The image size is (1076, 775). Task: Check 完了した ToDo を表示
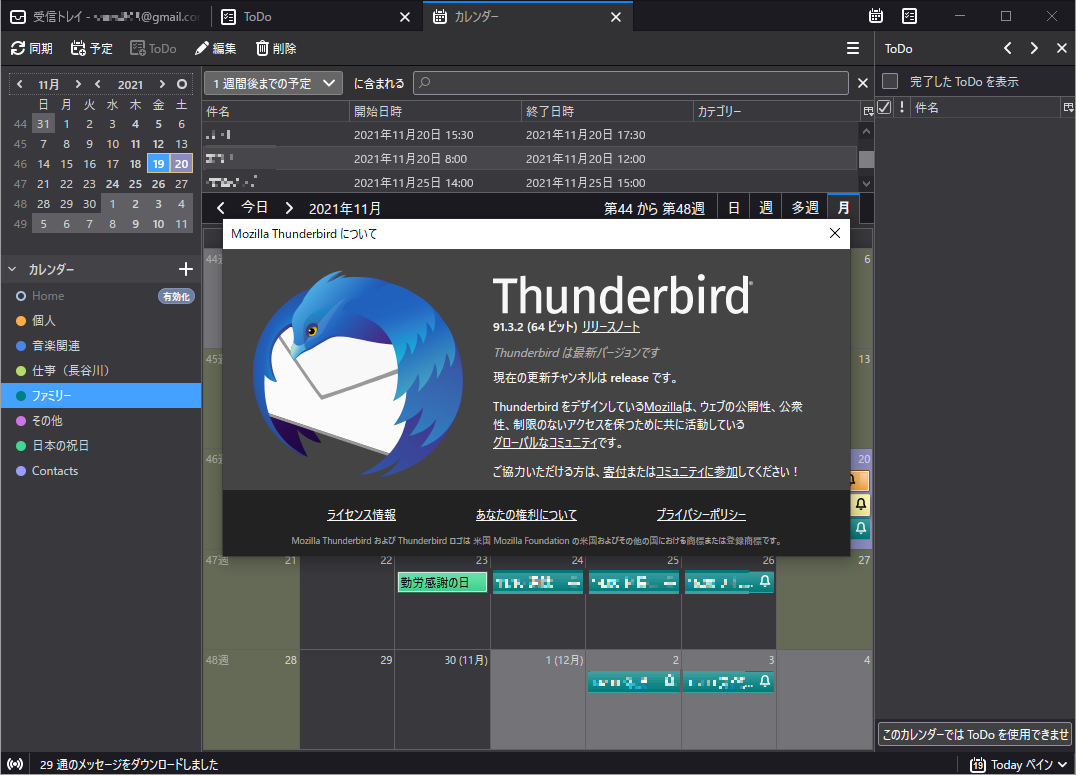point(888,82)
